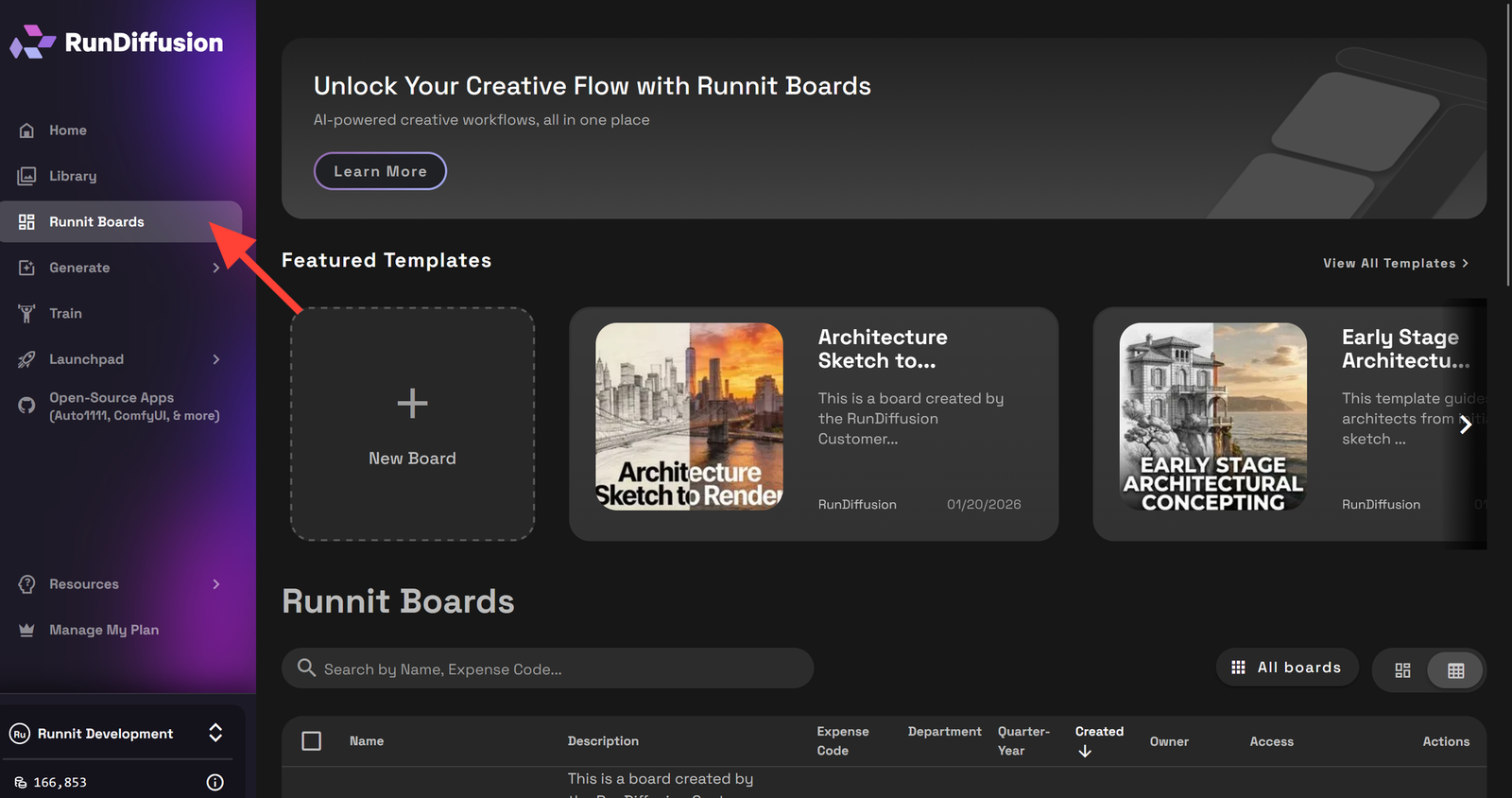Open the All boards filter

(1286, 668)
